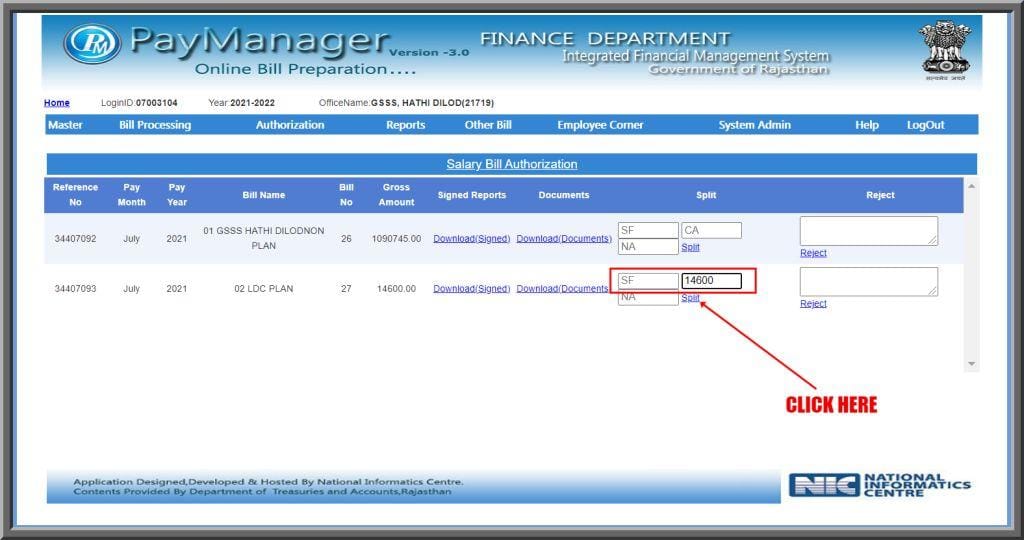Download signed report for 02 LDC PLAN
Viewport: 1024px width, 540px height.
pos(472,289)
